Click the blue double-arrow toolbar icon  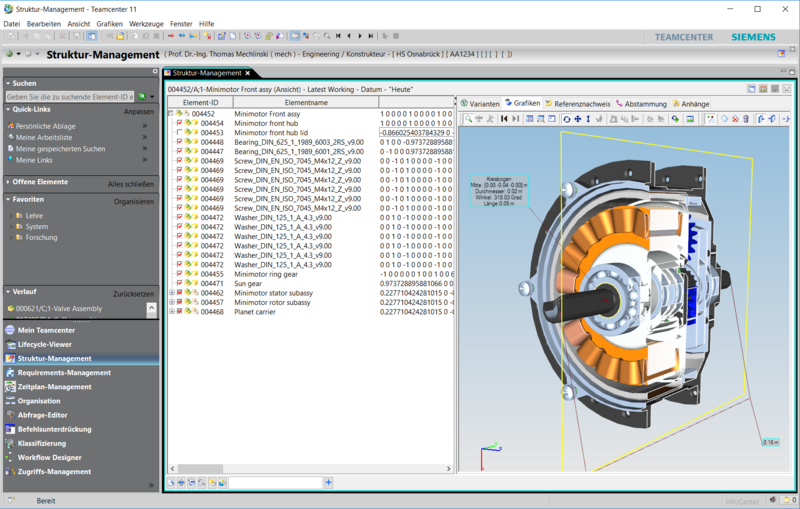click(x=182, y=36)
